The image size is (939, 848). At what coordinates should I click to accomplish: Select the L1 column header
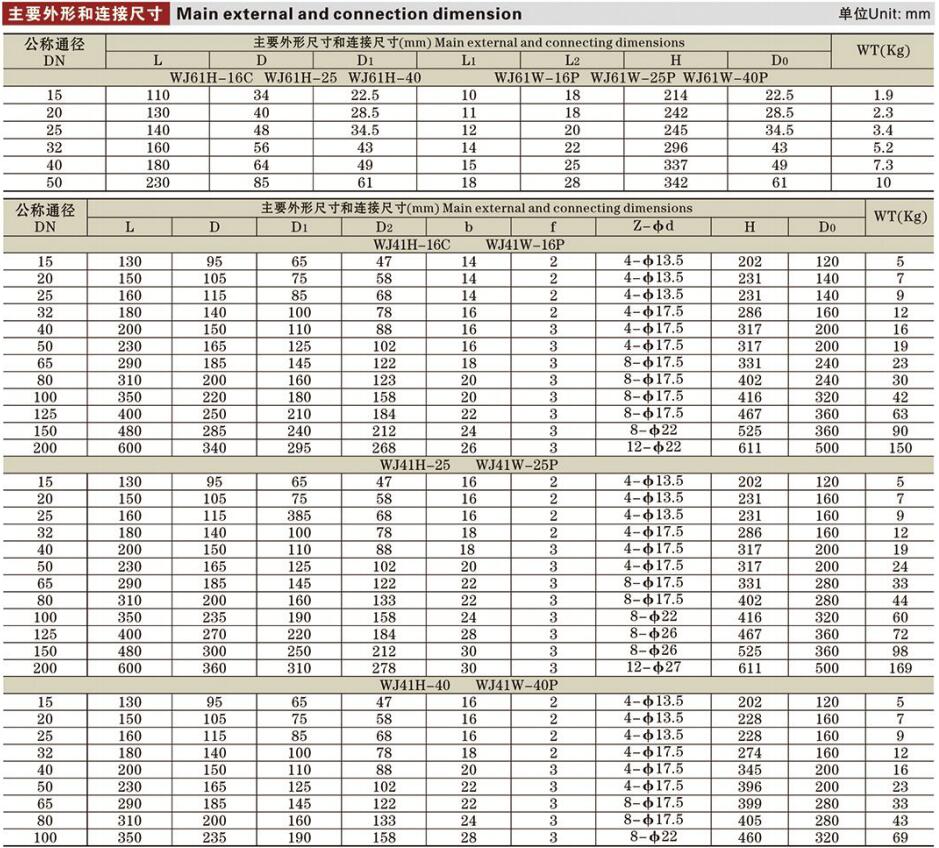tap(468, 60)
